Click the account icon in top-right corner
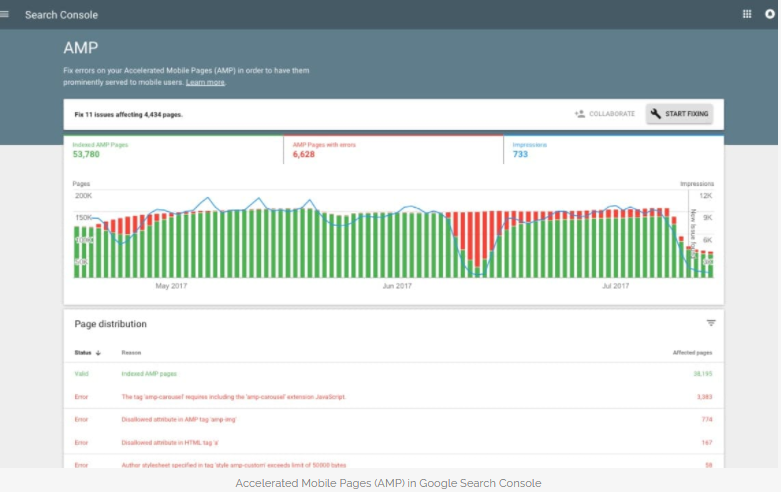 (x=771, y=14)
